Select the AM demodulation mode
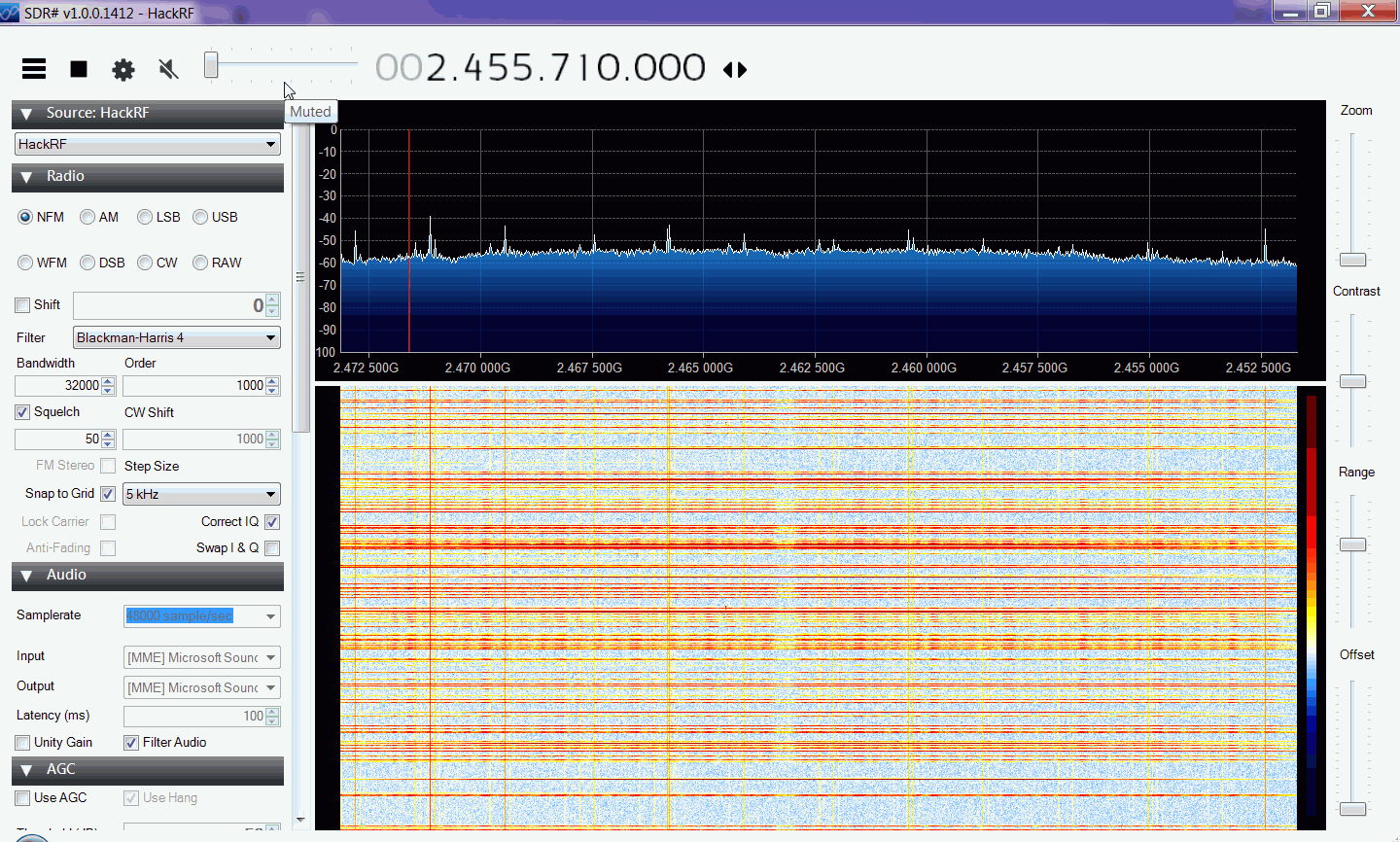 point(87,217)
